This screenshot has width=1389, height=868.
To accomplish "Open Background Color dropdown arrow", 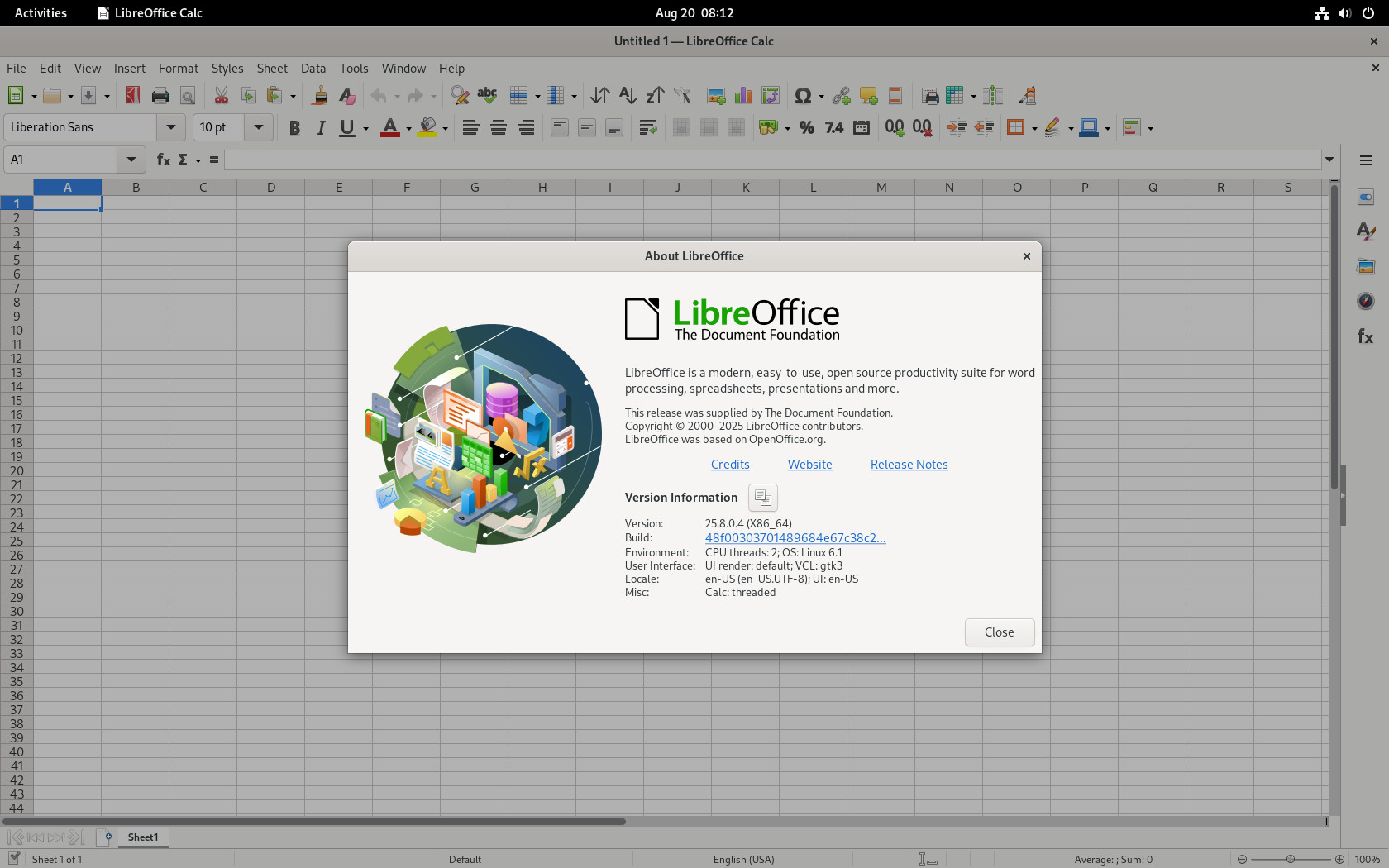I will tap(445, 128).
